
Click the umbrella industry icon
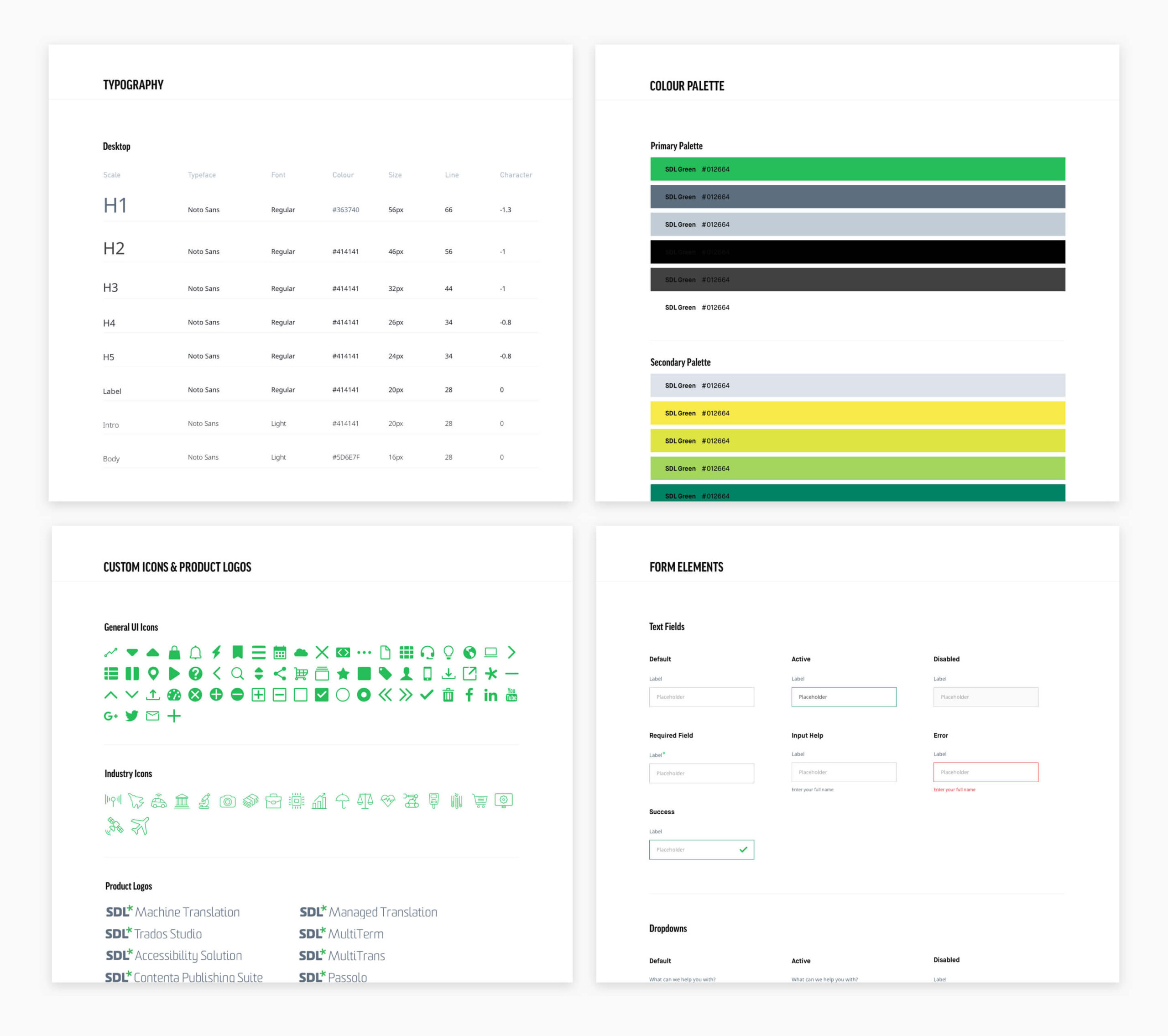point(342,801)
